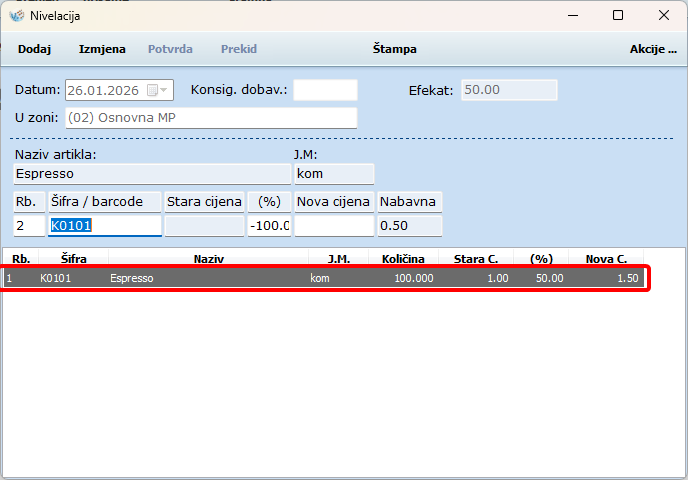This screenshot has width=688, height=480.
Task: Click the Nivelacija app icon in title bar
Action: click(15, 15)
